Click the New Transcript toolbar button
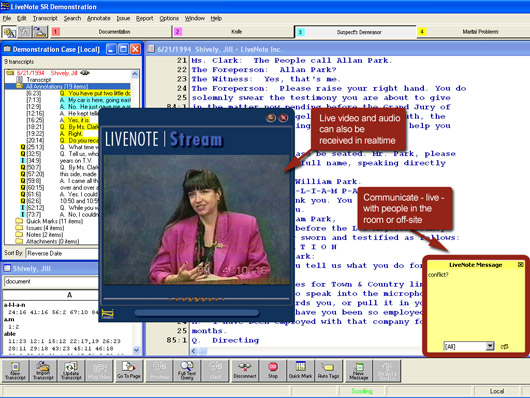The height and width of the screenshot is (398, 530). 15,371
